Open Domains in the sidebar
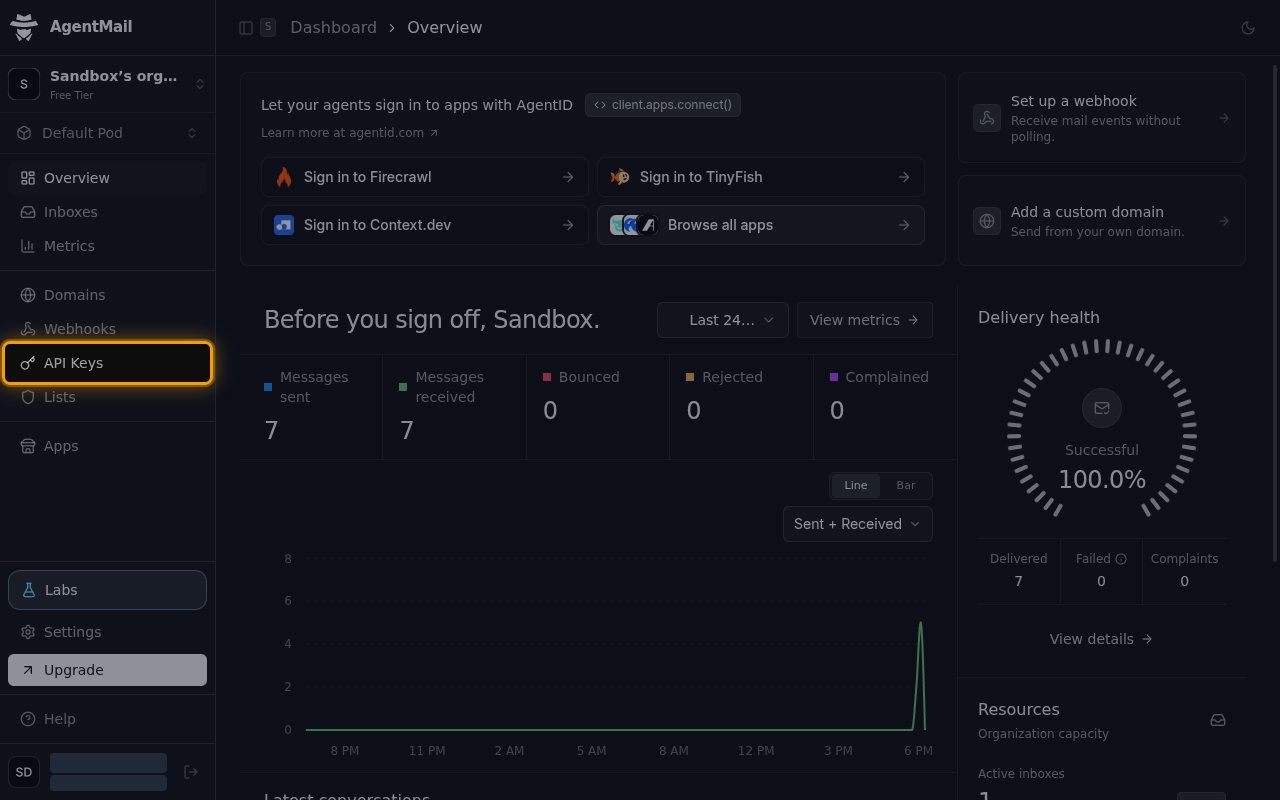The image size is (1280, 800). click(108, 295)
